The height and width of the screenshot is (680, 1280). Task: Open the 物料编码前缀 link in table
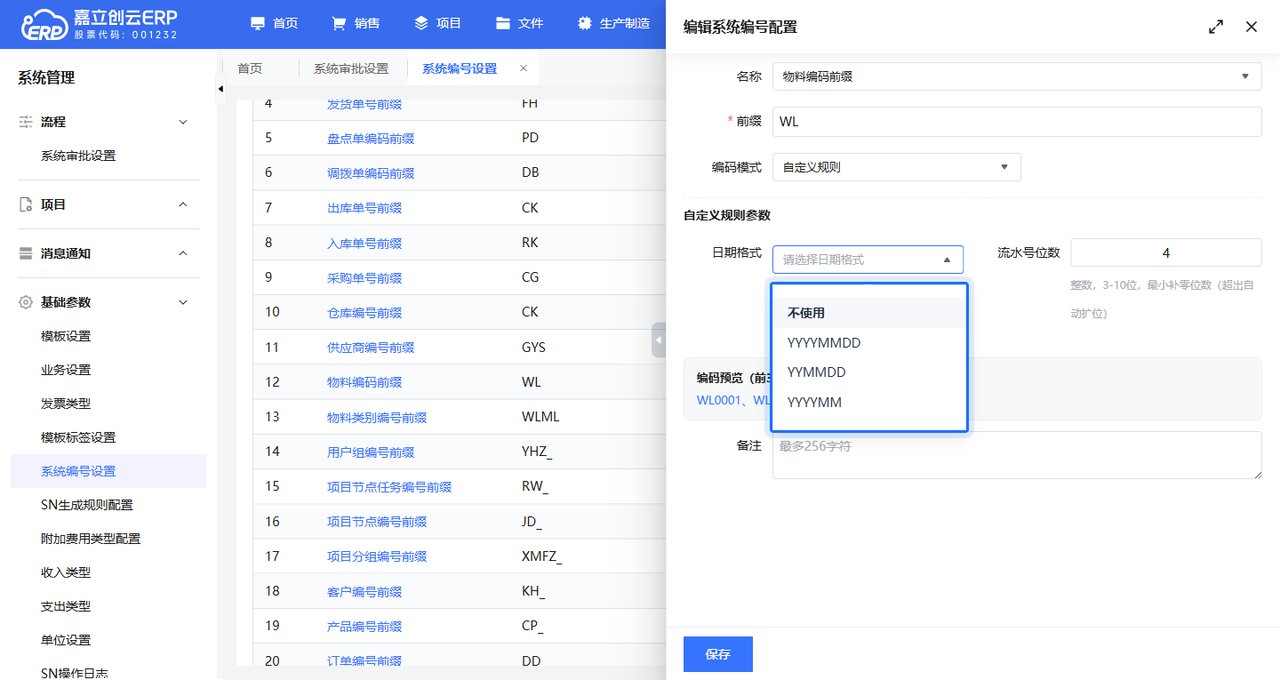click(365, 383)
